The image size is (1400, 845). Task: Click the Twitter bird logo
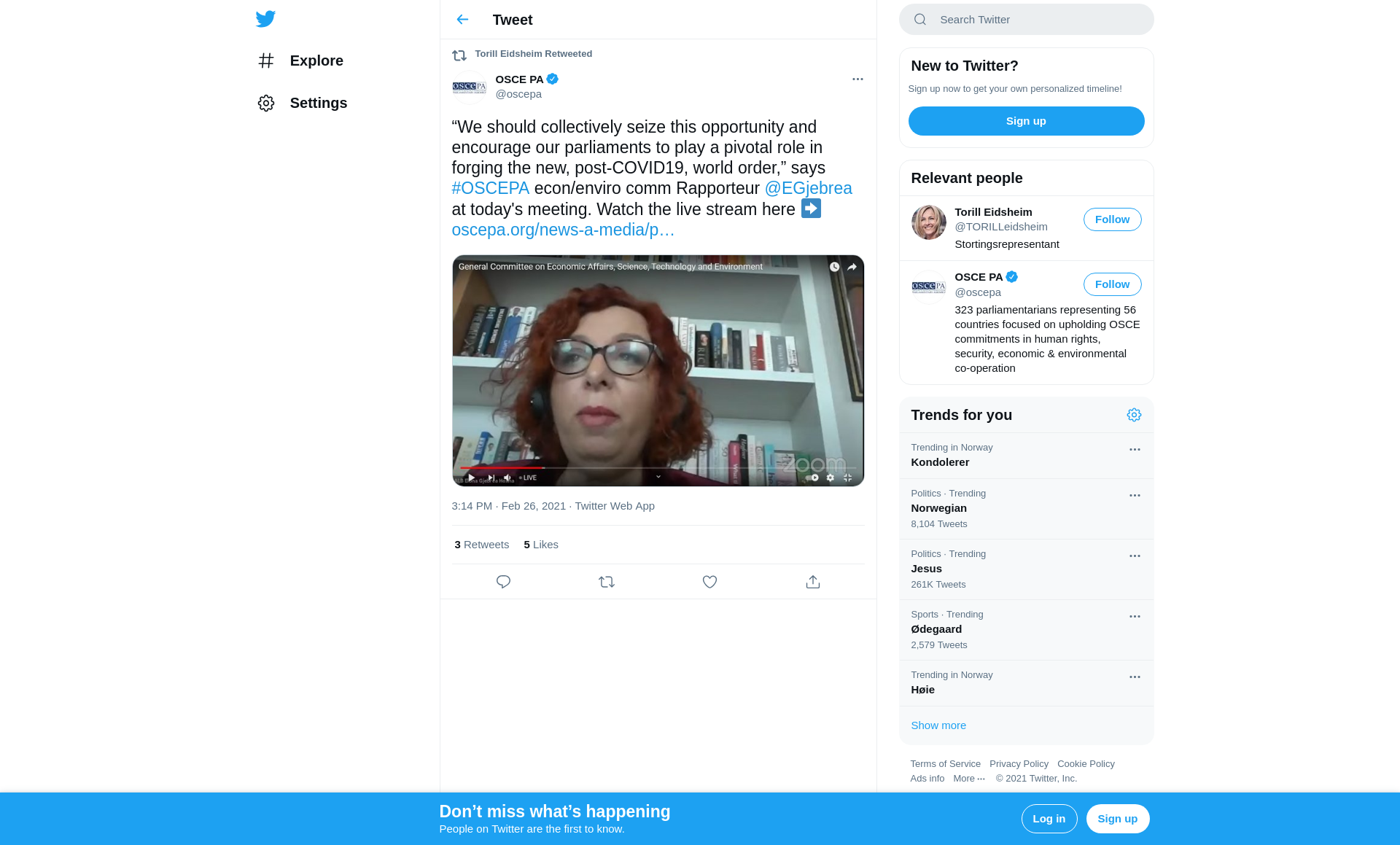click(265, 19)
